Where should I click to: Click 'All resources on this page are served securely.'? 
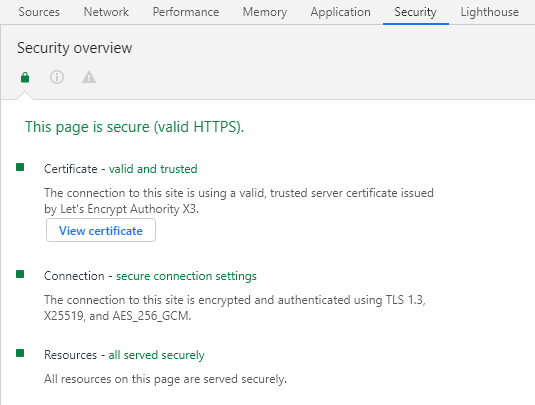(x=165, y=379)
